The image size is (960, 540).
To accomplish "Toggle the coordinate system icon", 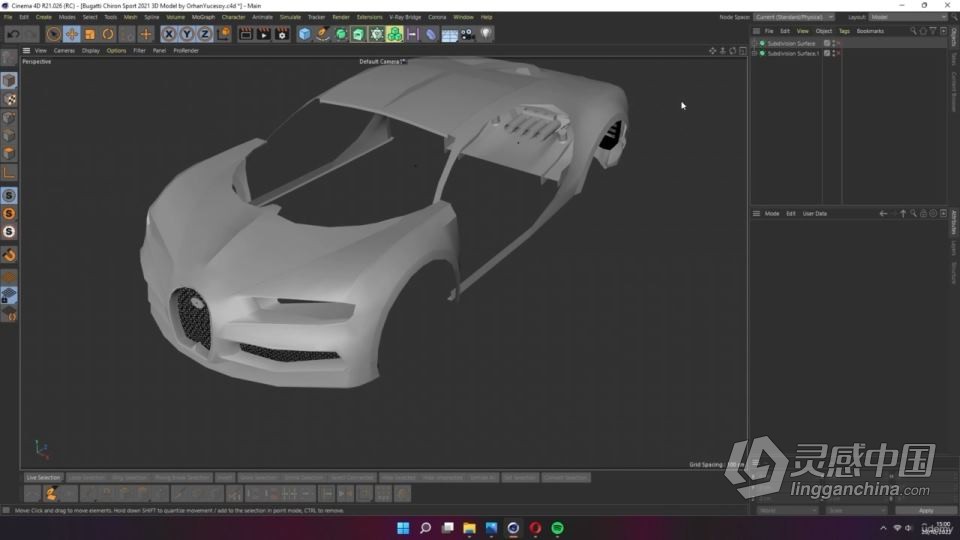I will click(223, 34).
